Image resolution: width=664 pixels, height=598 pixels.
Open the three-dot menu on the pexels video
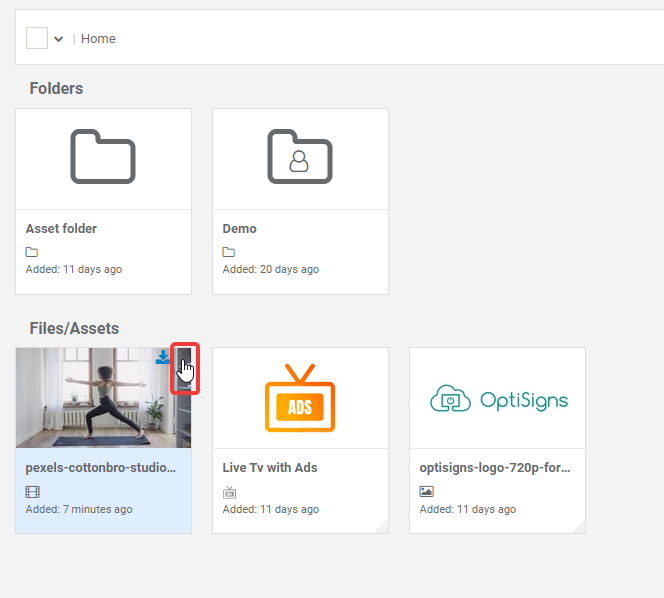(x=184, y=367)
